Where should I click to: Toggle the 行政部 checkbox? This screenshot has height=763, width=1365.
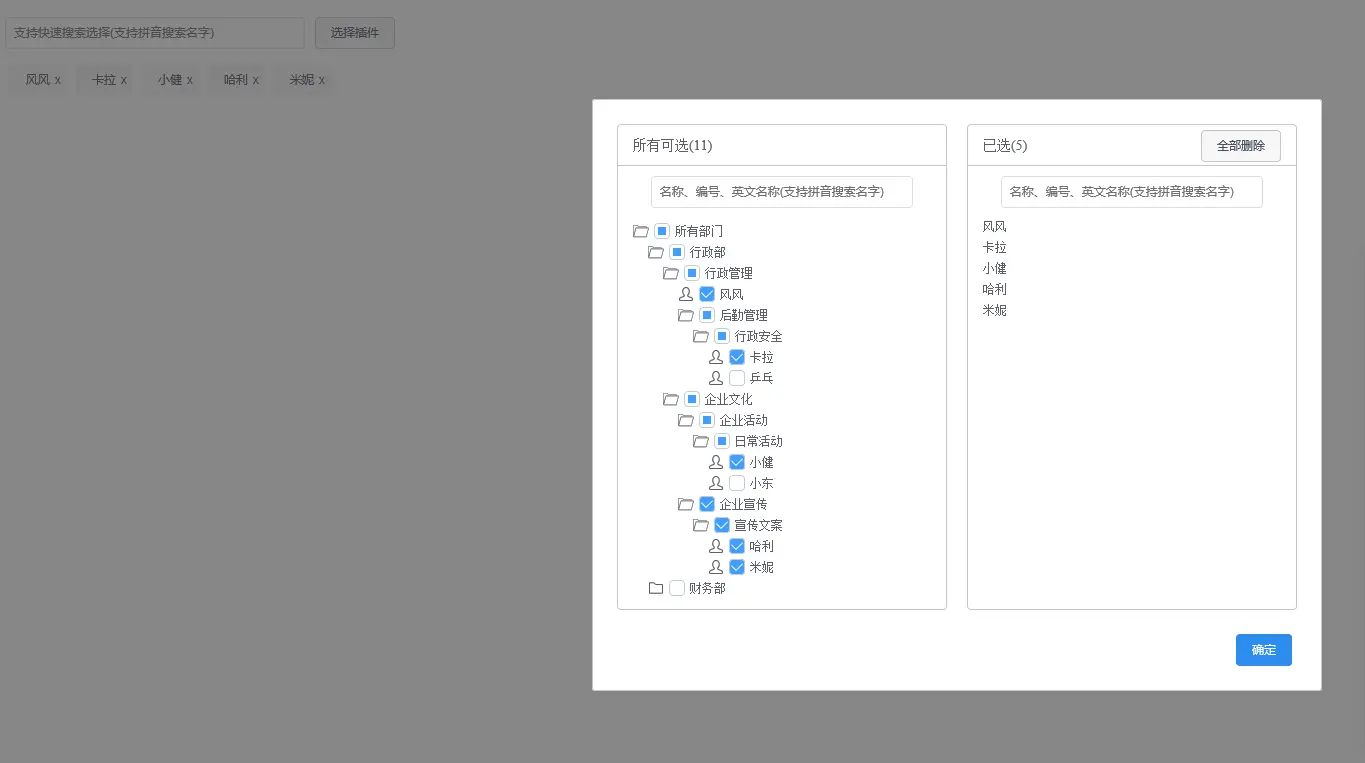(677, 252)
